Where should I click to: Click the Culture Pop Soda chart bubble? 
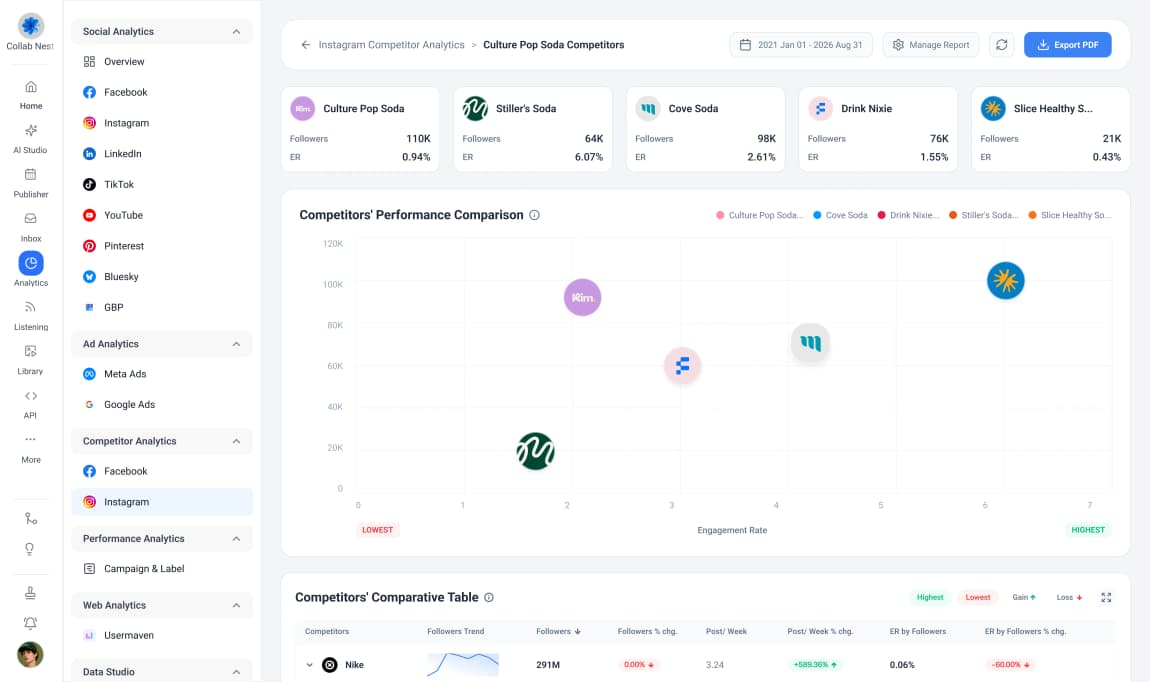tap(582, 297)
